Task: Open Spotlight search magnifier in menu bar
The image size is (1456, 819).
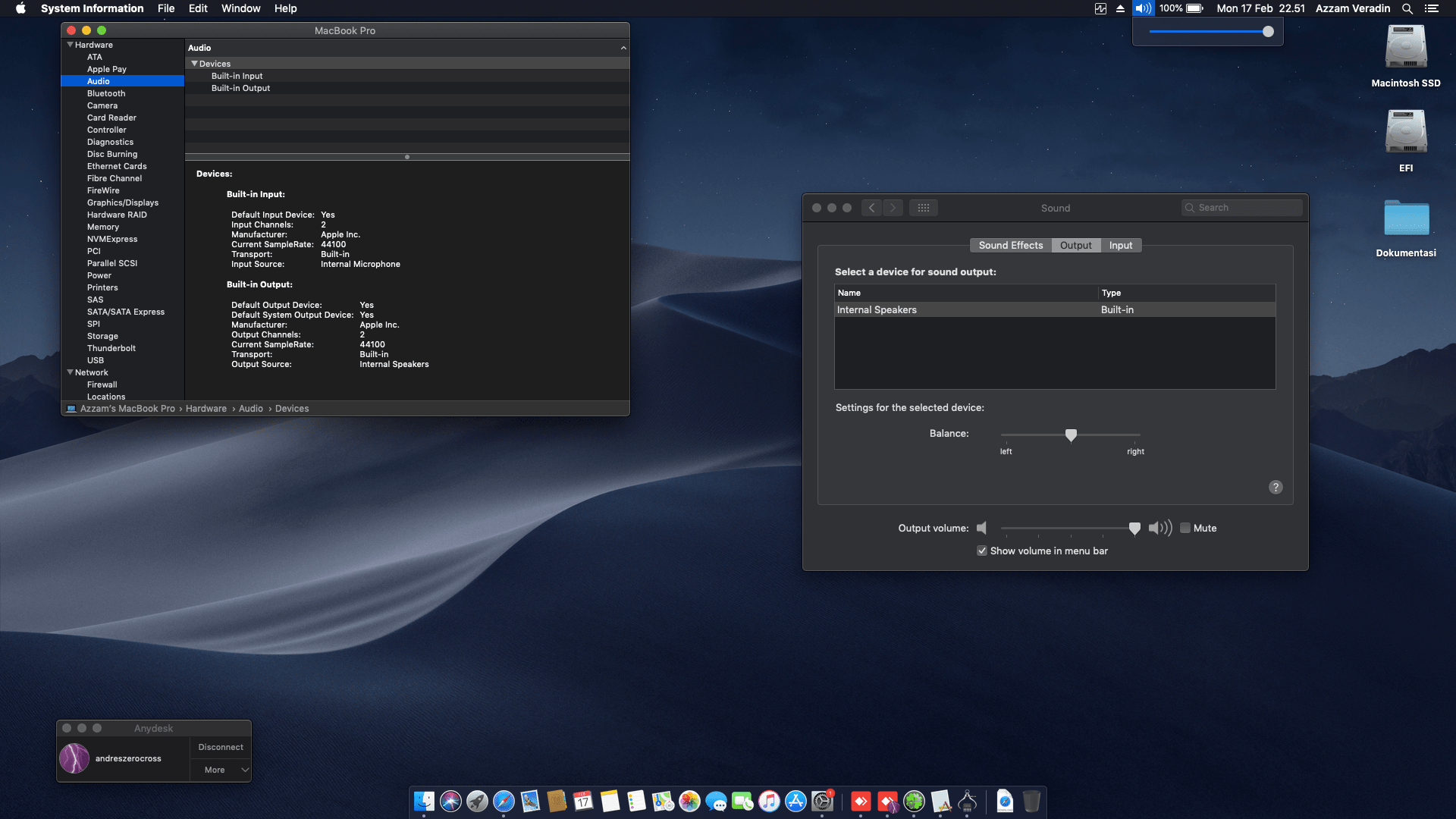Action: coord(1407,8)
